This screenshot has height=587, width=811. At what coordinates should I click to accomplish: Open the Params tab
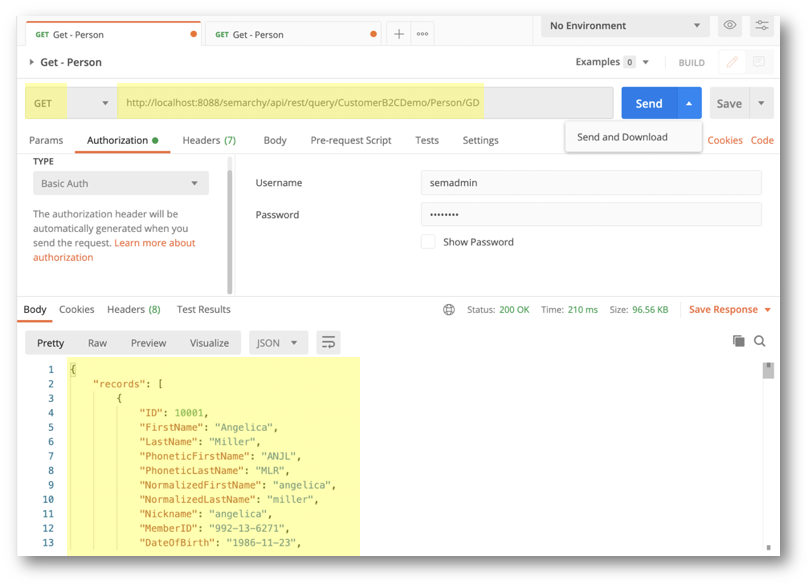coord(46,140)
